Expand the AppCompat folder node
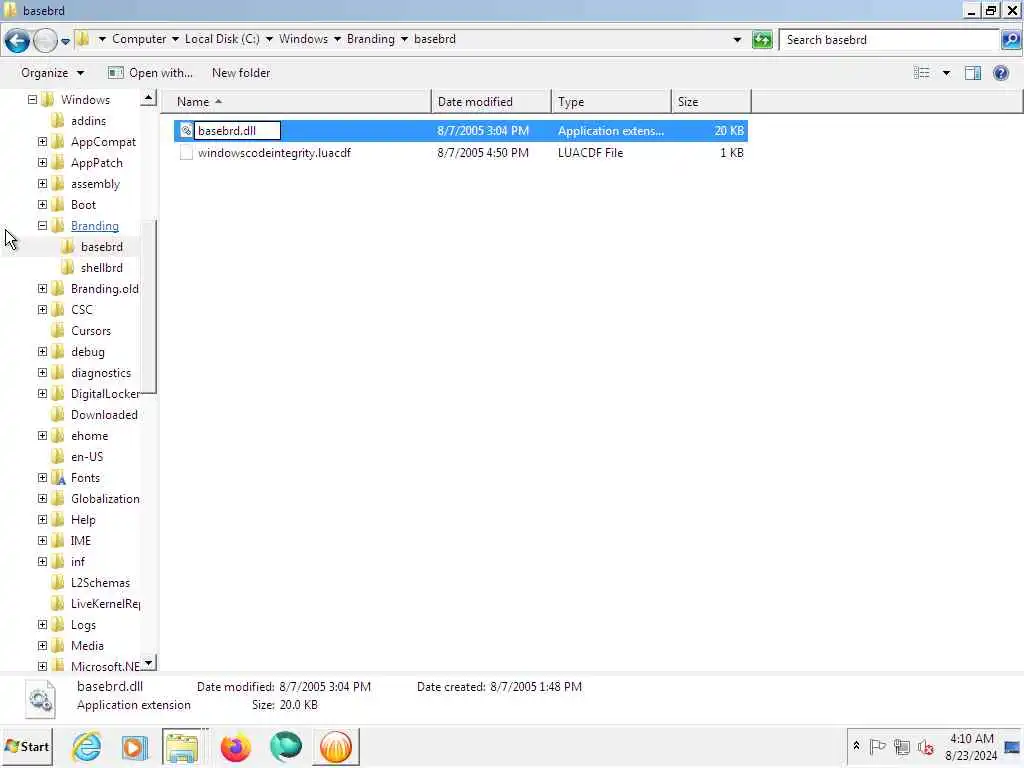 tap(42, 142)
